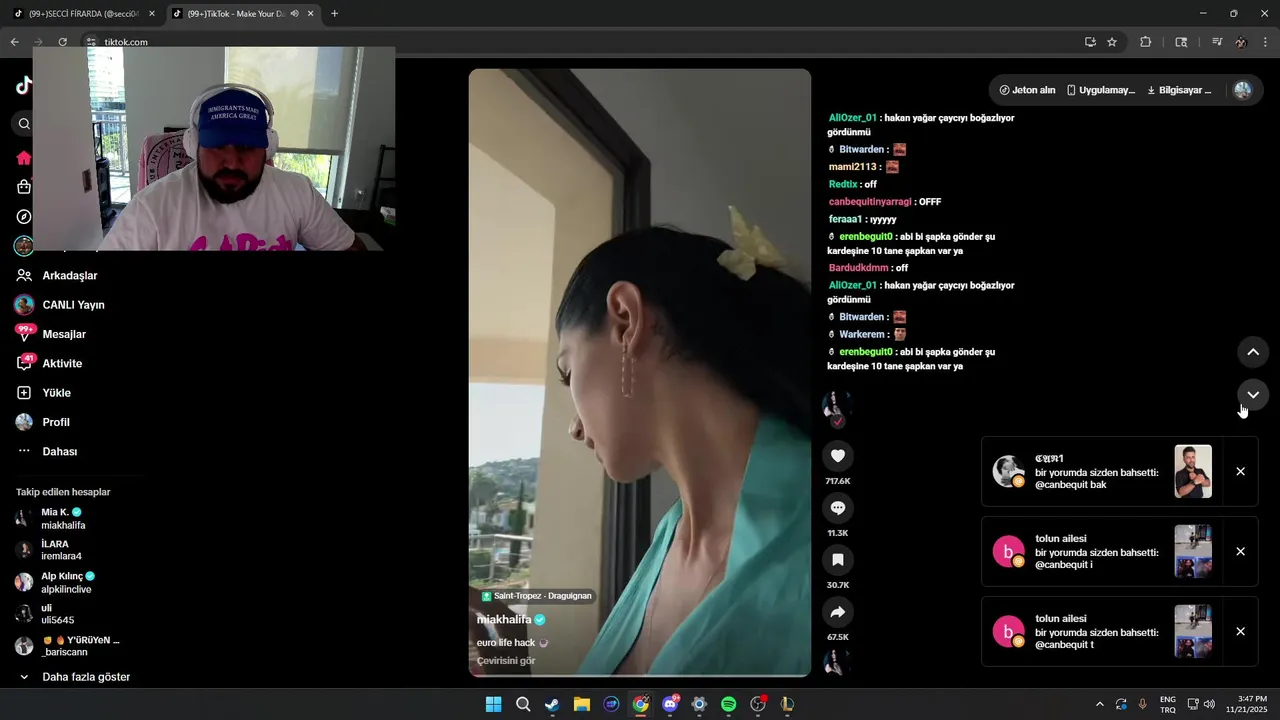Screen dimensions: 1280x720
Task: Dismiss tolun ailesi '@canbequit i' notification
Action: [x=1240, y=551]
